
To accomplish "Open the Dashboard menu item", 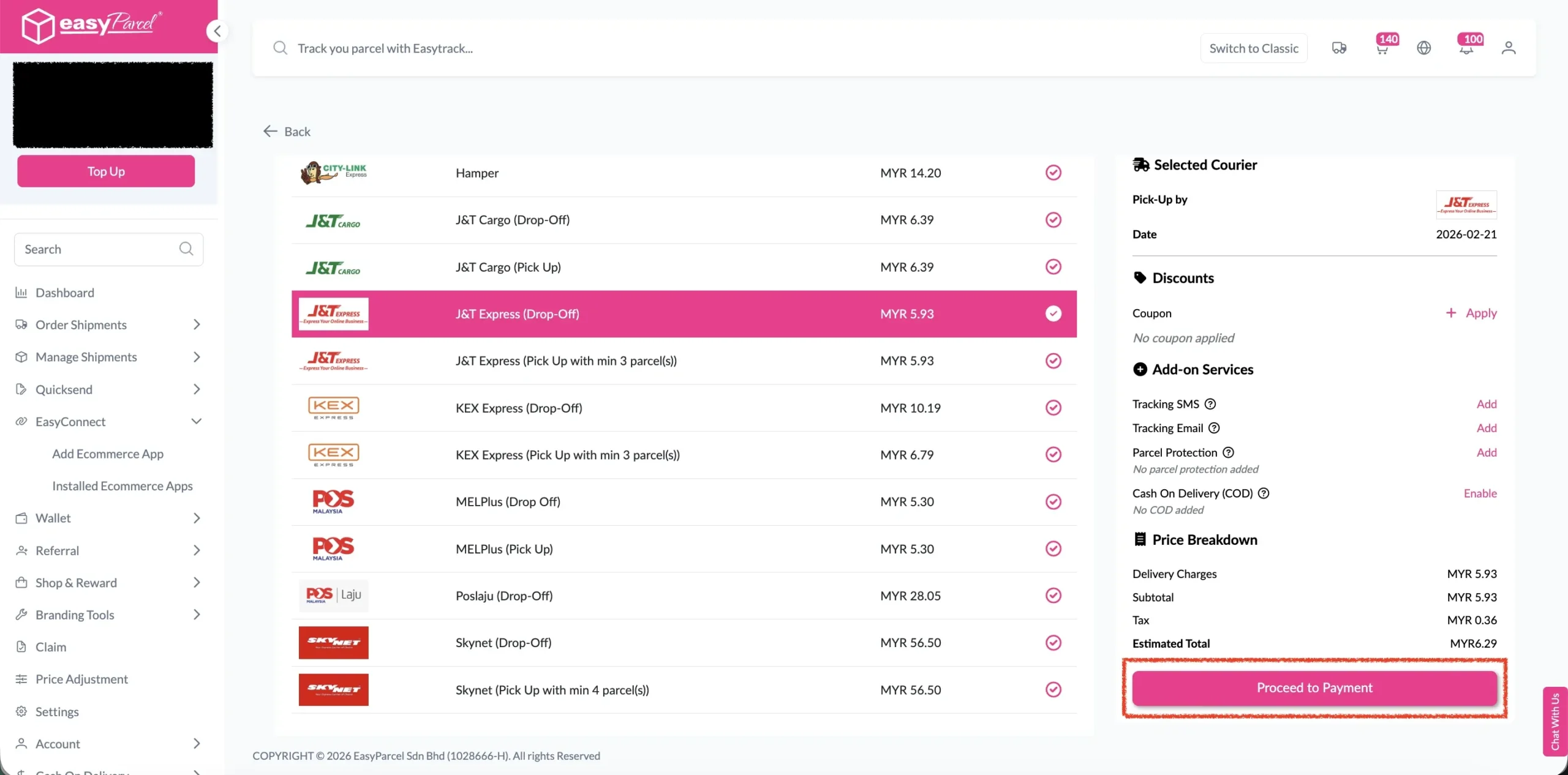I will [65, 293].
